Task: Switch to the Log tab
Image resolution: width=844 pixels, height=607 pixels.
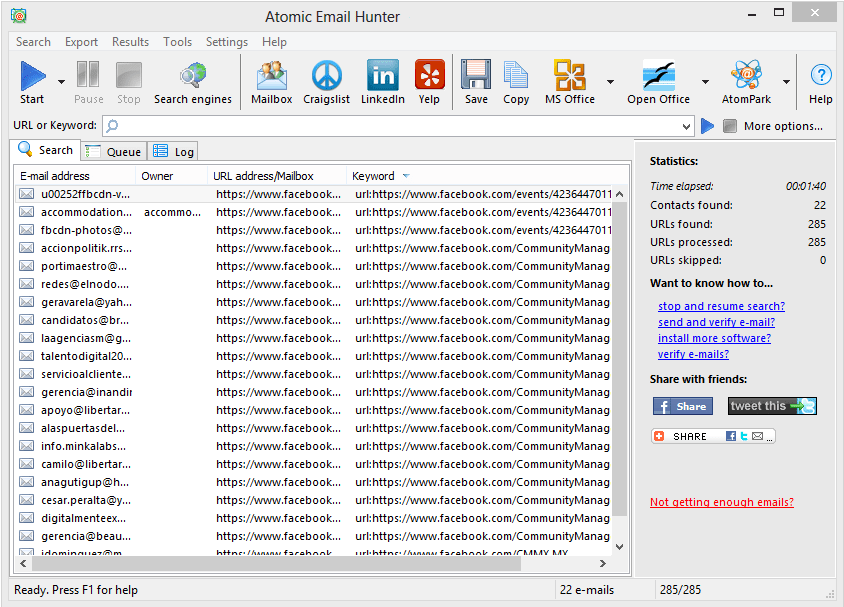Action: [x=173, y=150]
